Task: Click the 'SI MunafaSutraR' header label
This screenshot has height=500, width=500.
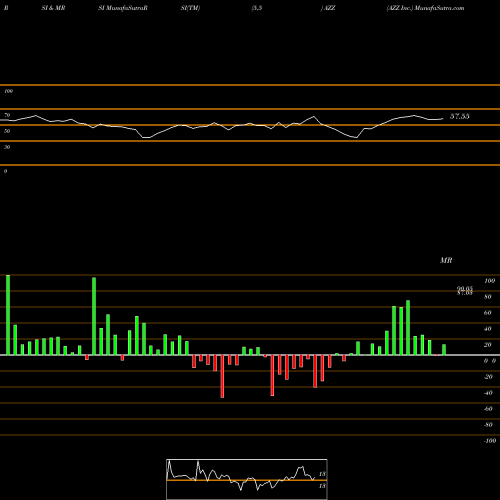Action: [x=123, y=8]
